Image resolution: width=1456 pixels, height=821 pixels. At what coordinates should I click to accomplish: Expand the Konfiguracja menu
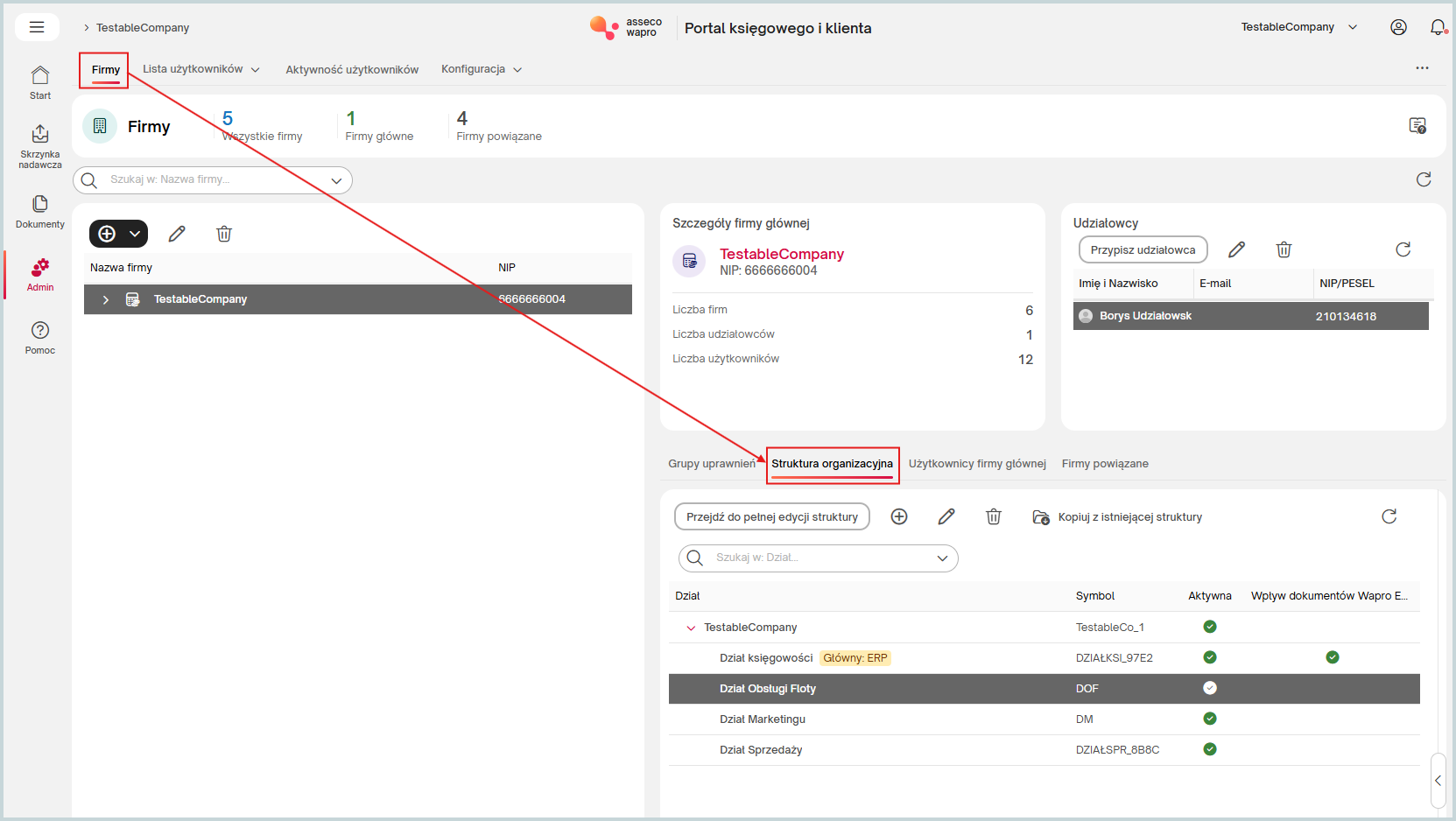tap(482, 69)
